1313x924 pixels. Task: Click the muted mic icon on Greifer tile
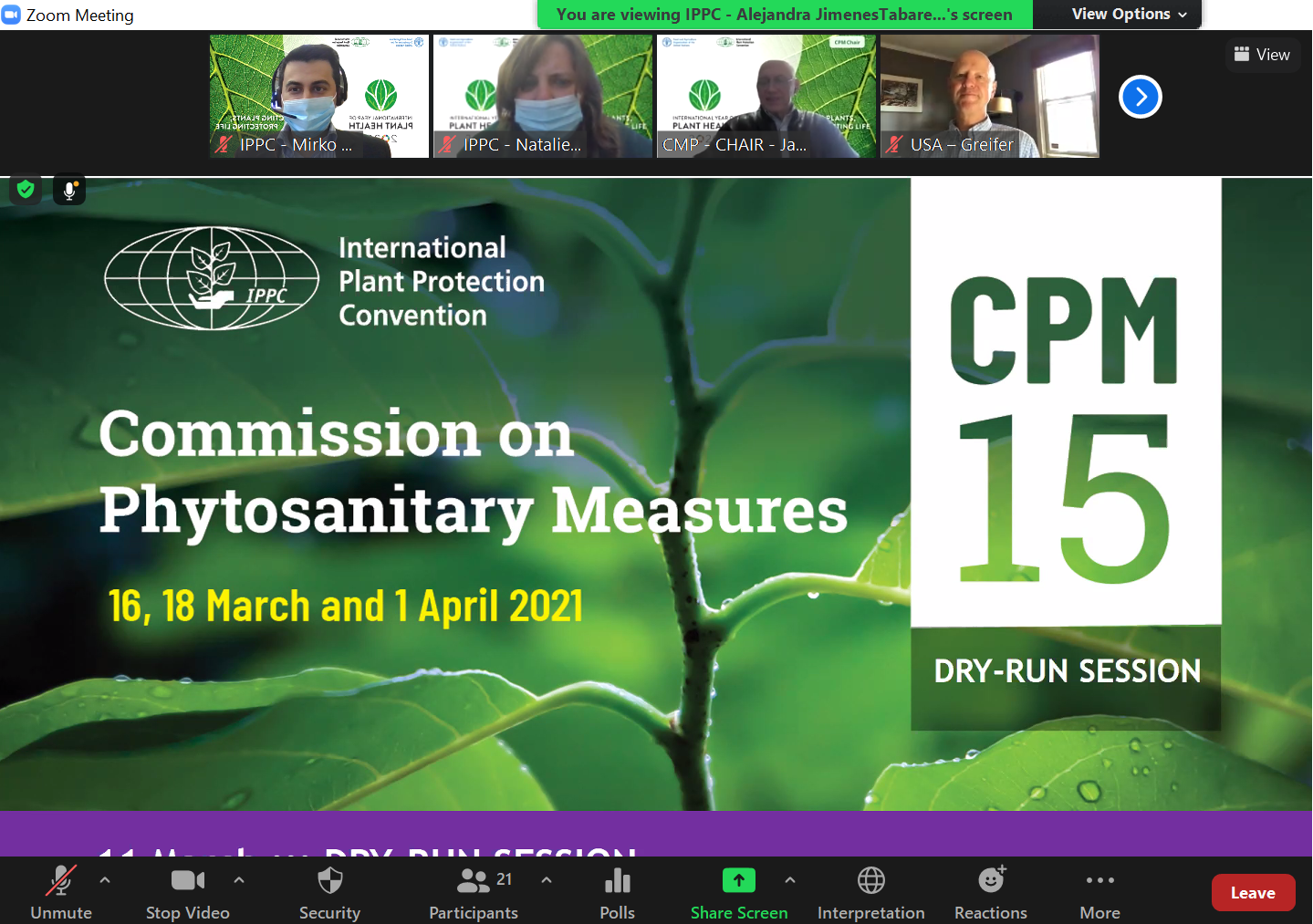pyautogui.click(x=894, y=144)
